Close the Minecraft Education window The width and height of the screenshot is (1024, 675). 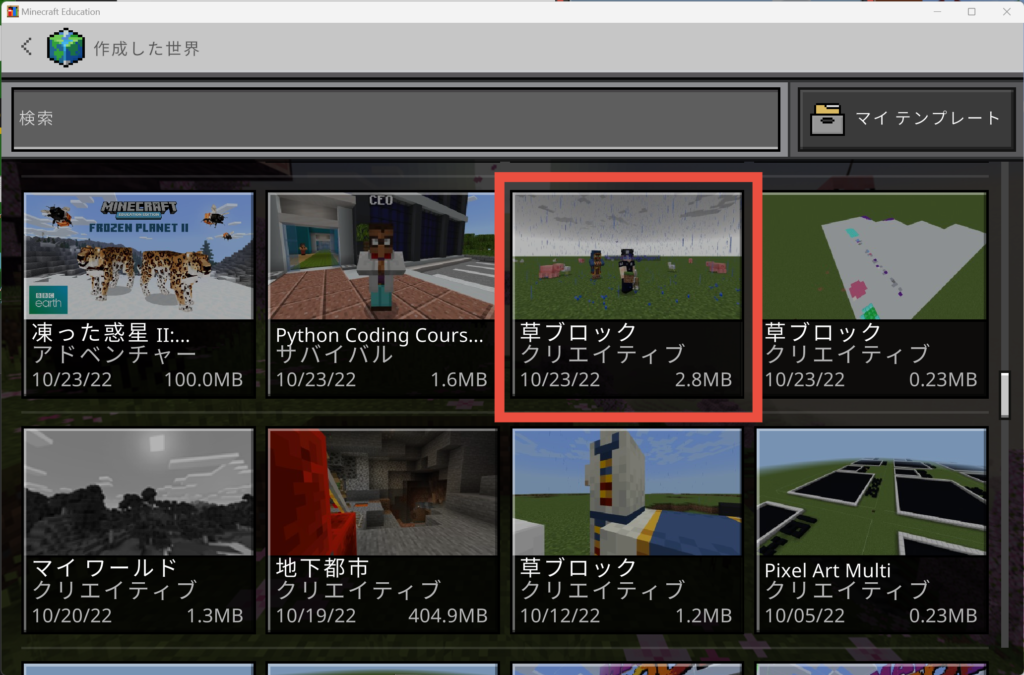tap(1004, 11)
